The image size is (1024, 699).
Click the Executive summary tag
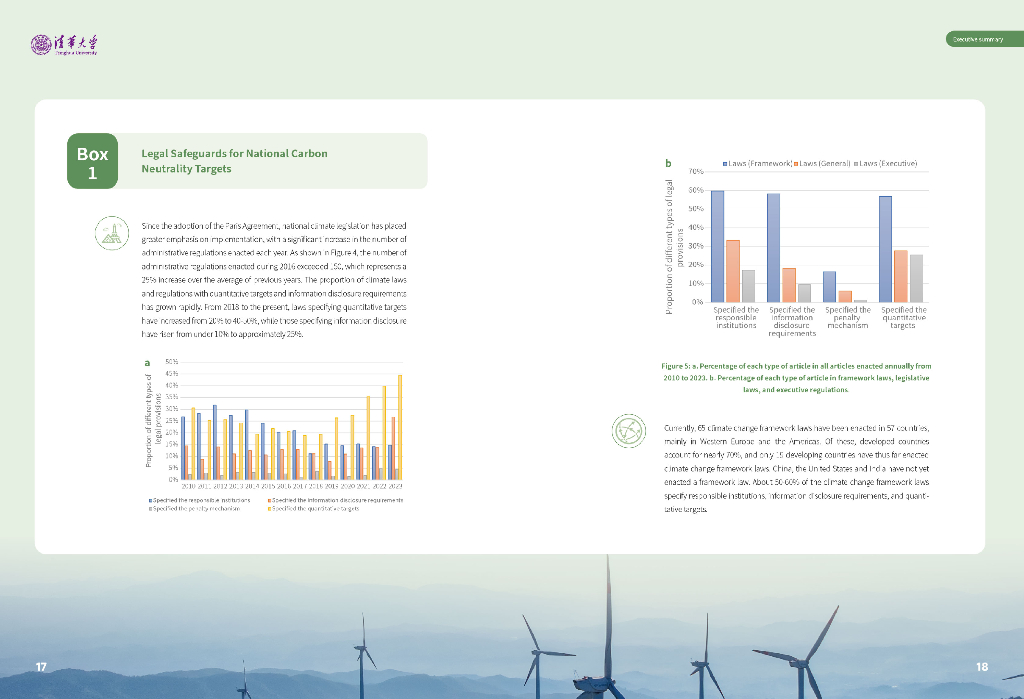(x=977, y=39)
